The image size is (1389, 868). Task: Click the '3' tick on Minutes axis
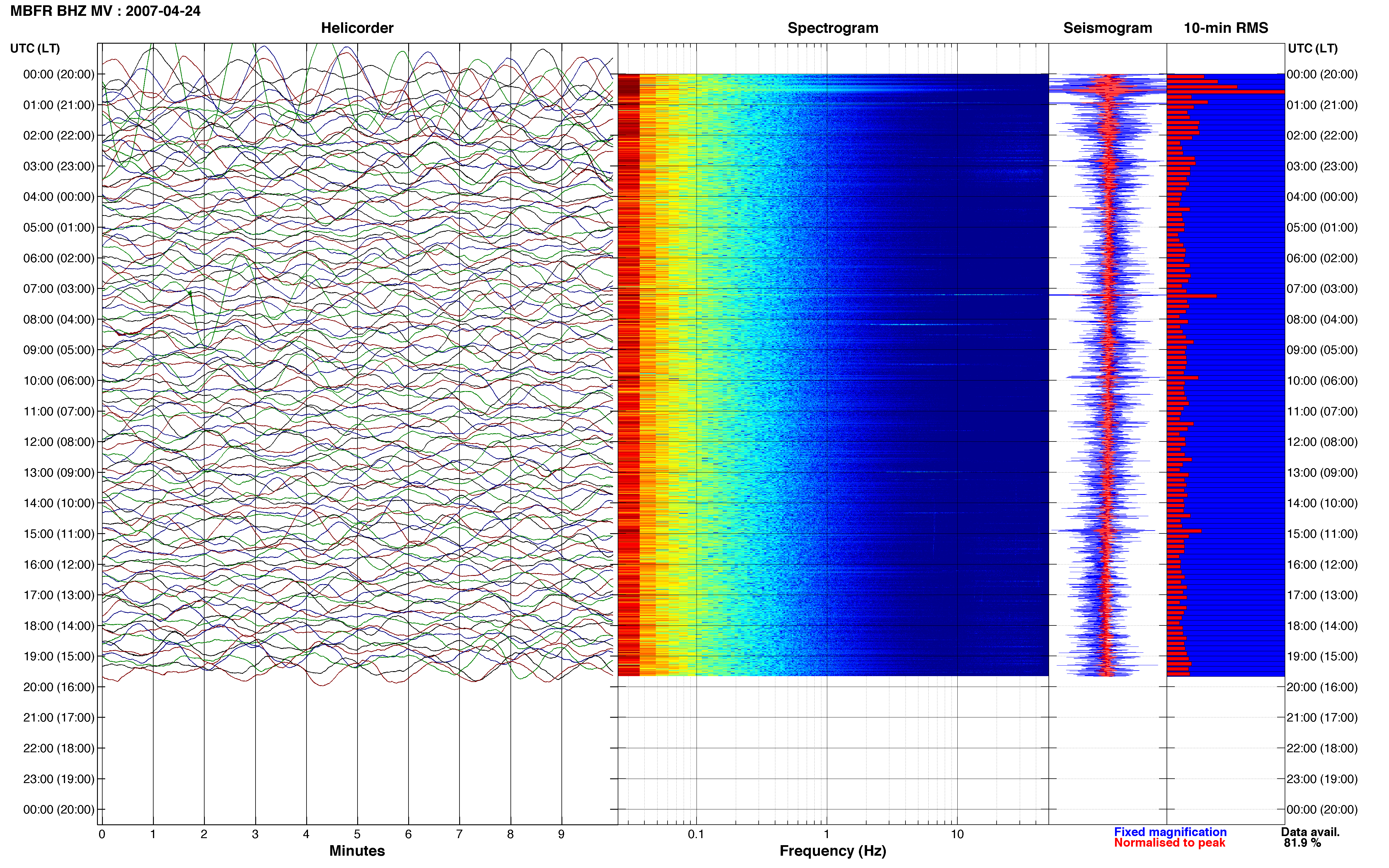coord(255,835)
